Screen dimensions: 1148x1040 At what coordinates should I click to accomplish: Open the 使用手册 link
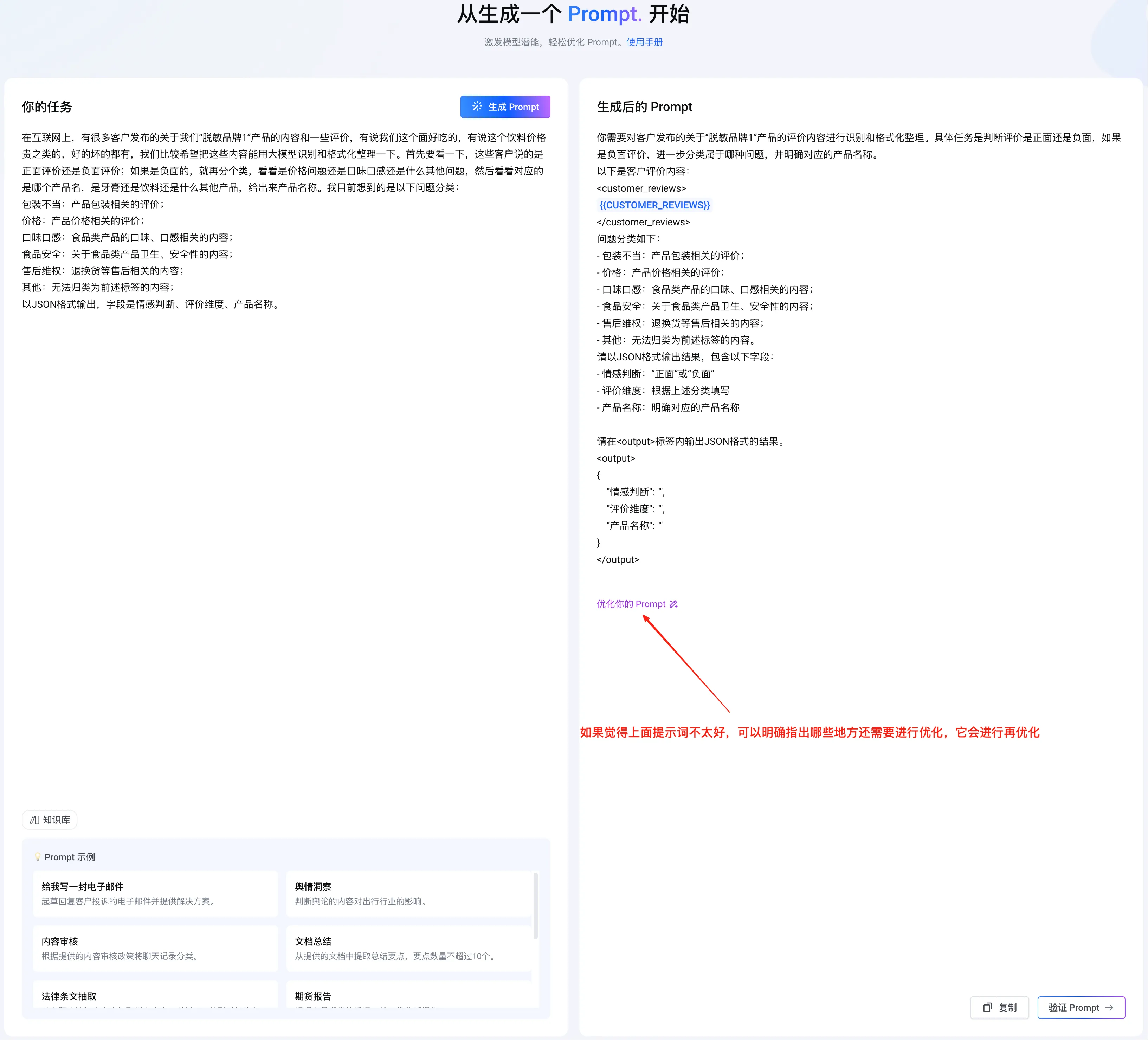coord(644,42)
